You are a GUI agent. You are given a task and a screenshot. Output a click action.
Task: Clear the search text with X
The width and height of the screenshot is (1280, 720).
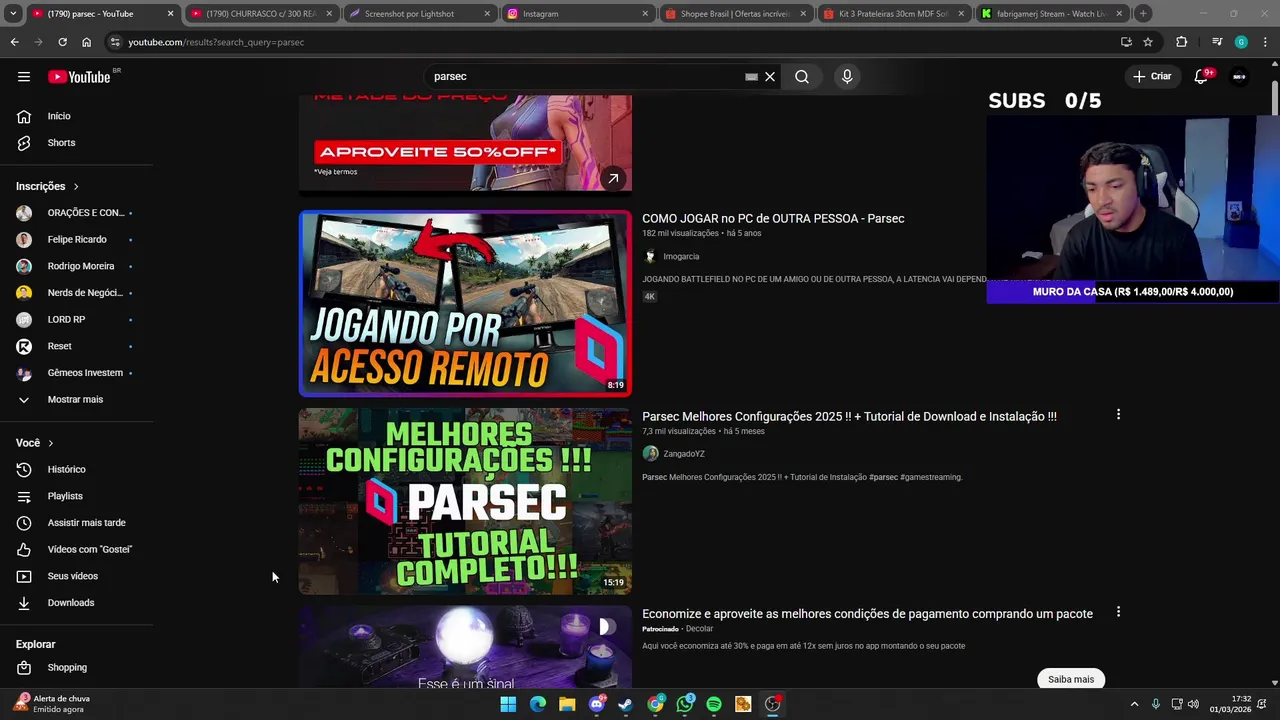click(x=770, y=77)
